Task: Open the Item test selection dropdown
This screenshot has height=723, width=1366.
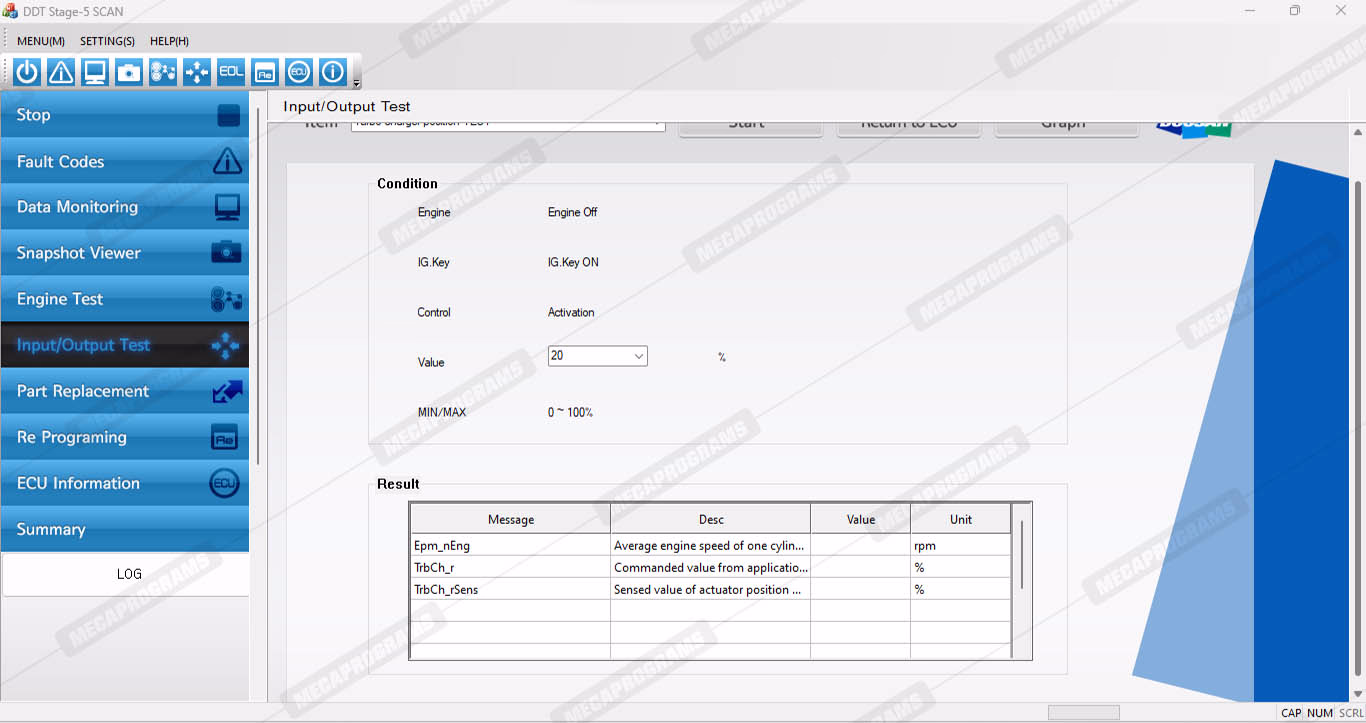Action: [x=655, y=125]
